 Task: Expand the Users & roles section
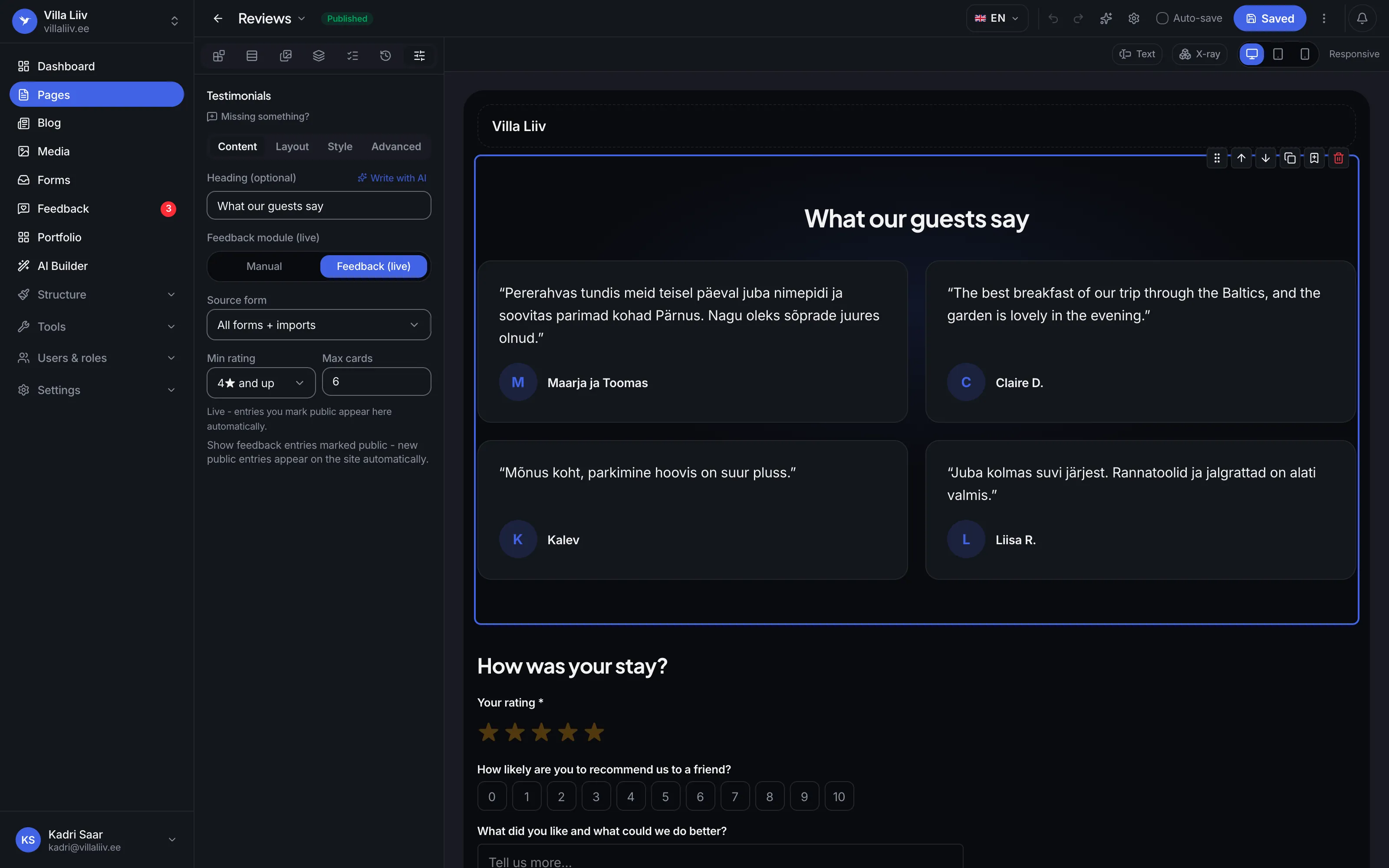click(96, 358)
